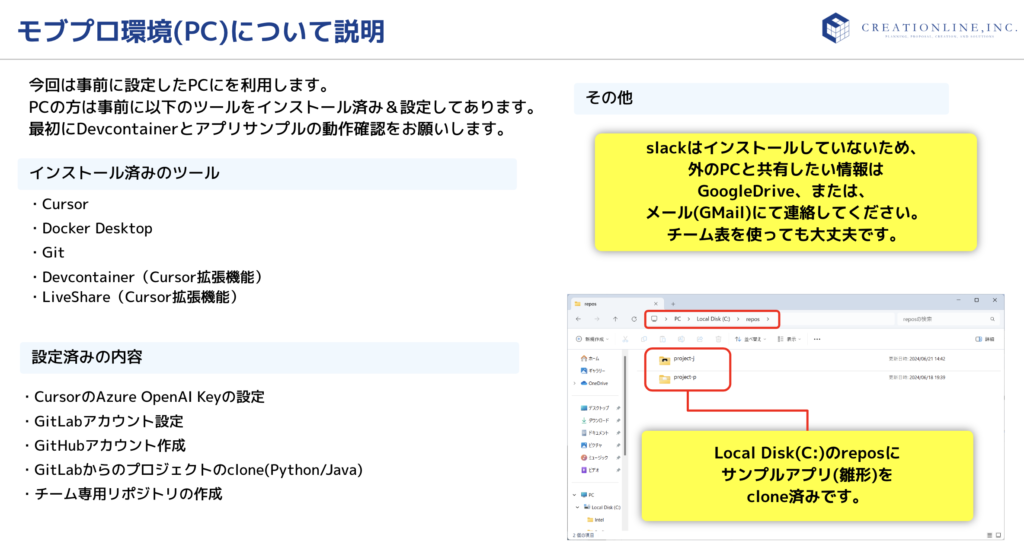Click the Creationline logo

(x=920, y=28)
